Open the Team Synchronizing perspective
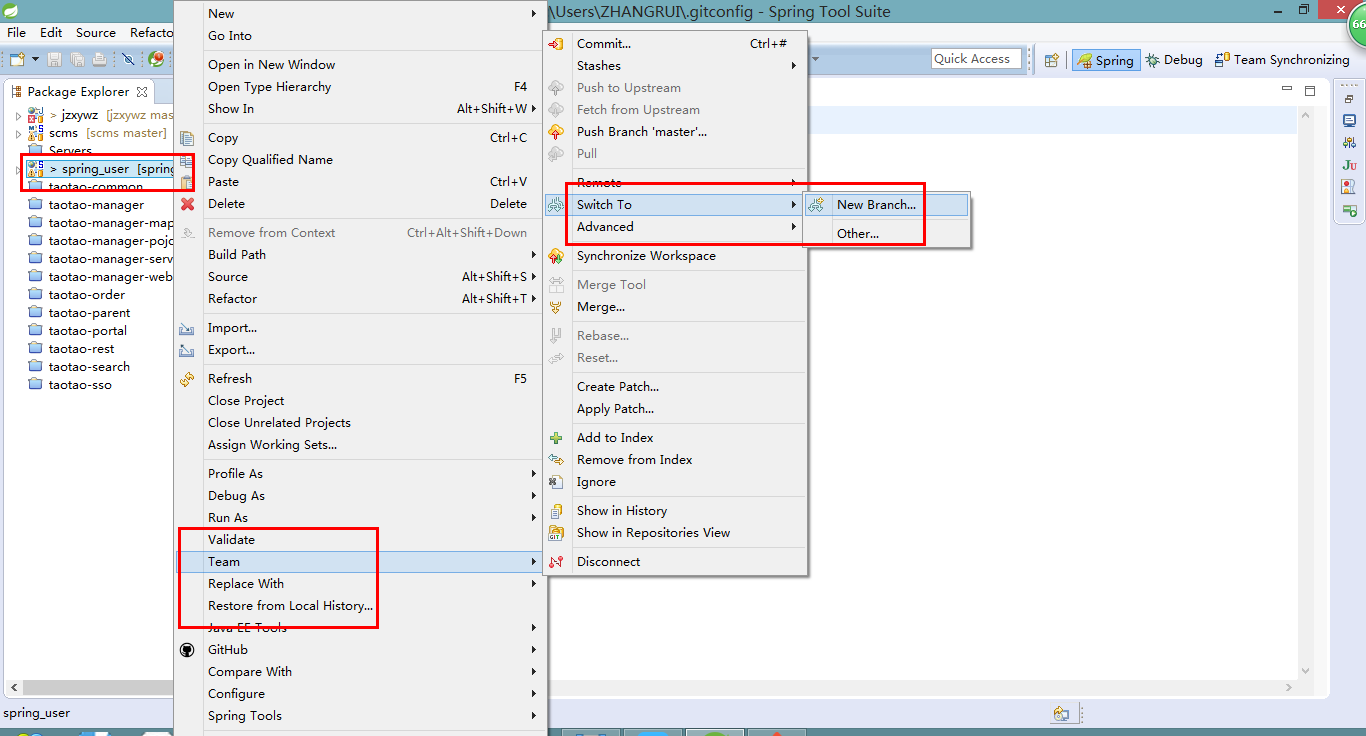The image size is (1366, 736). (x=1282, y=60)
